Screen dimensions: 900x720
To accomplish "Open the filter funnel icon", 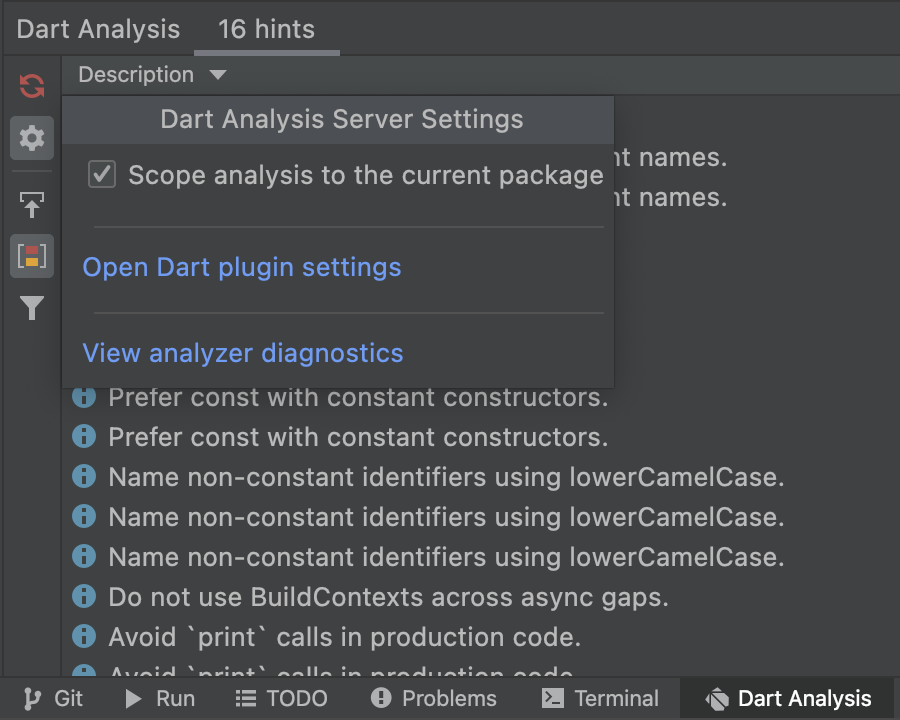I will [x=32, y=308].
